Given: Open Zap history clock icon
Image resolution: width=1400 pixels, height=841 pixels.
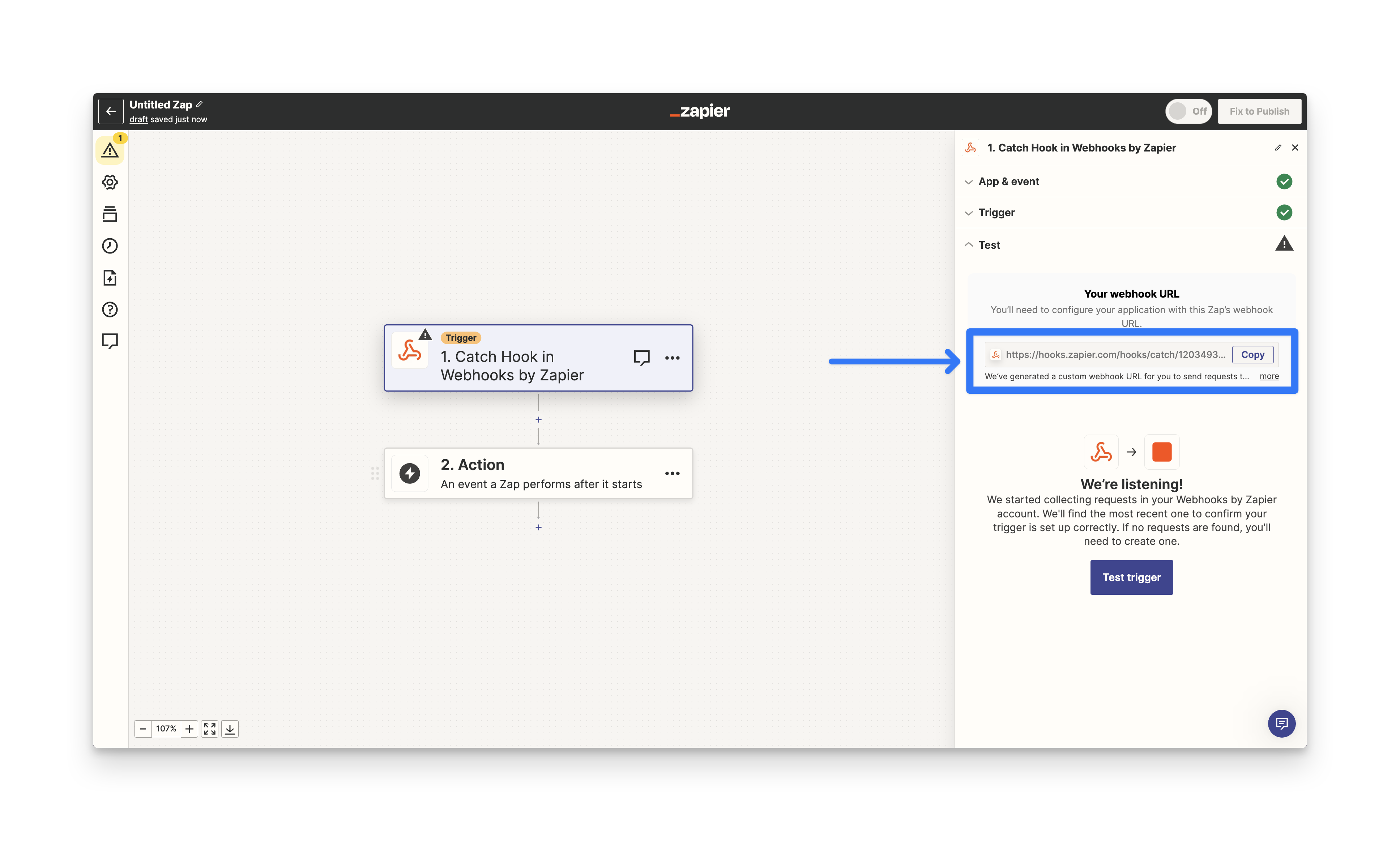Looking at the screenshot, I should 110,246.
